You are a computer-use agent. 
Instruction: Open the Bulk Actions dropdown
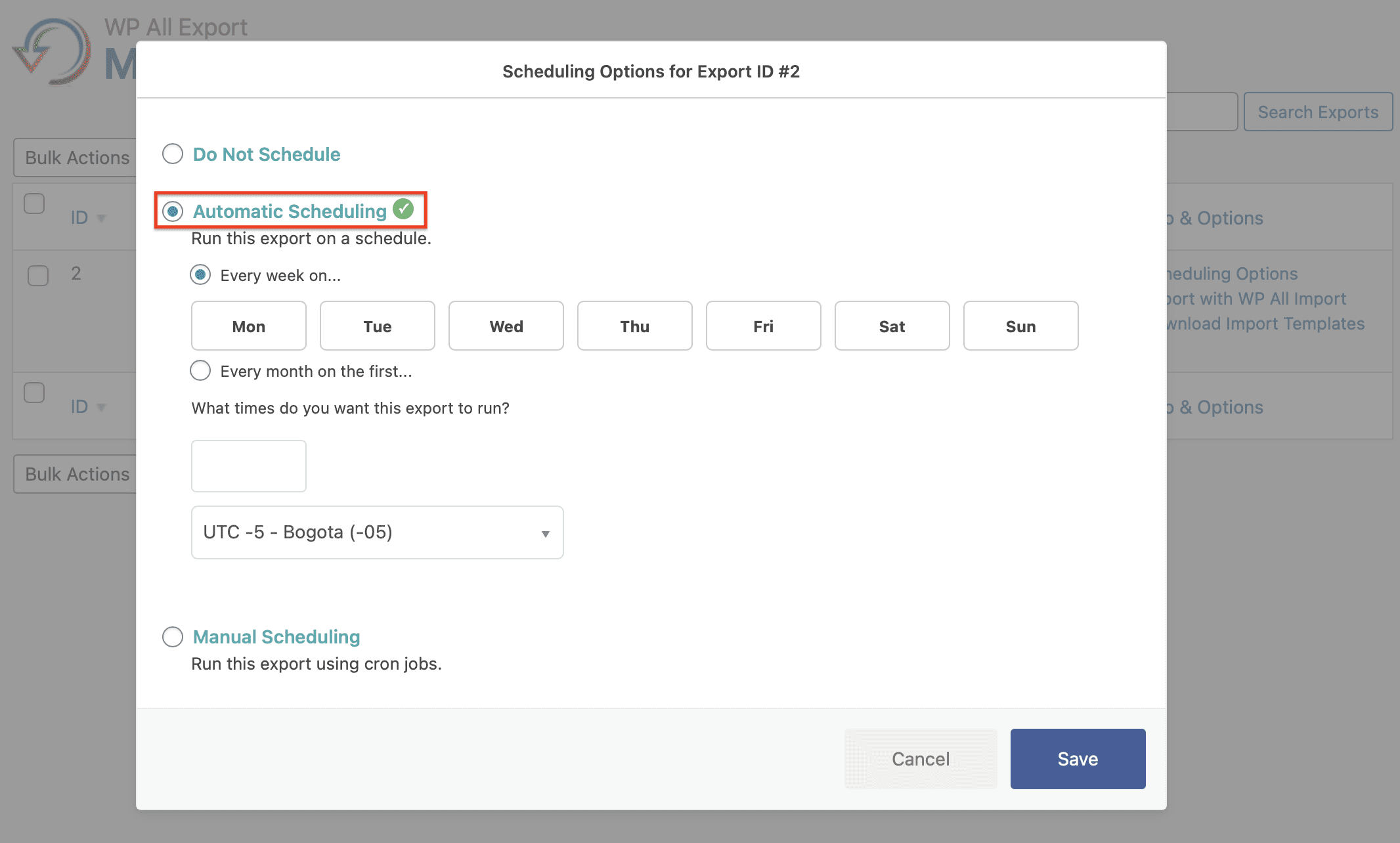click(x=76, y=157)
